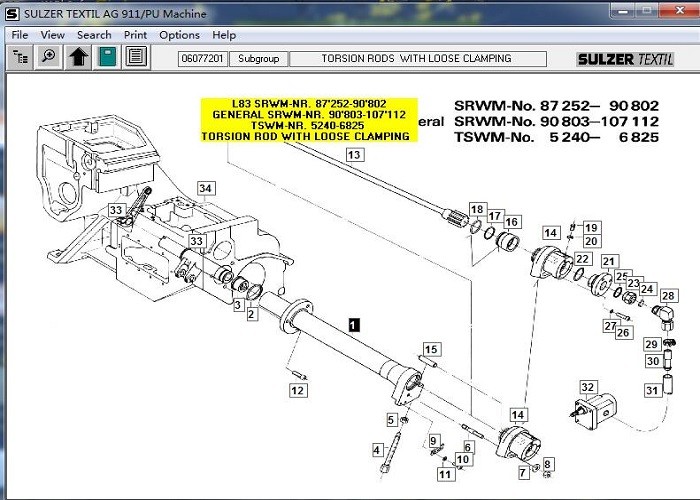Viewport: 700px width, 500px height.
Task: Select part callout 10
Action: tap(463, 459)
